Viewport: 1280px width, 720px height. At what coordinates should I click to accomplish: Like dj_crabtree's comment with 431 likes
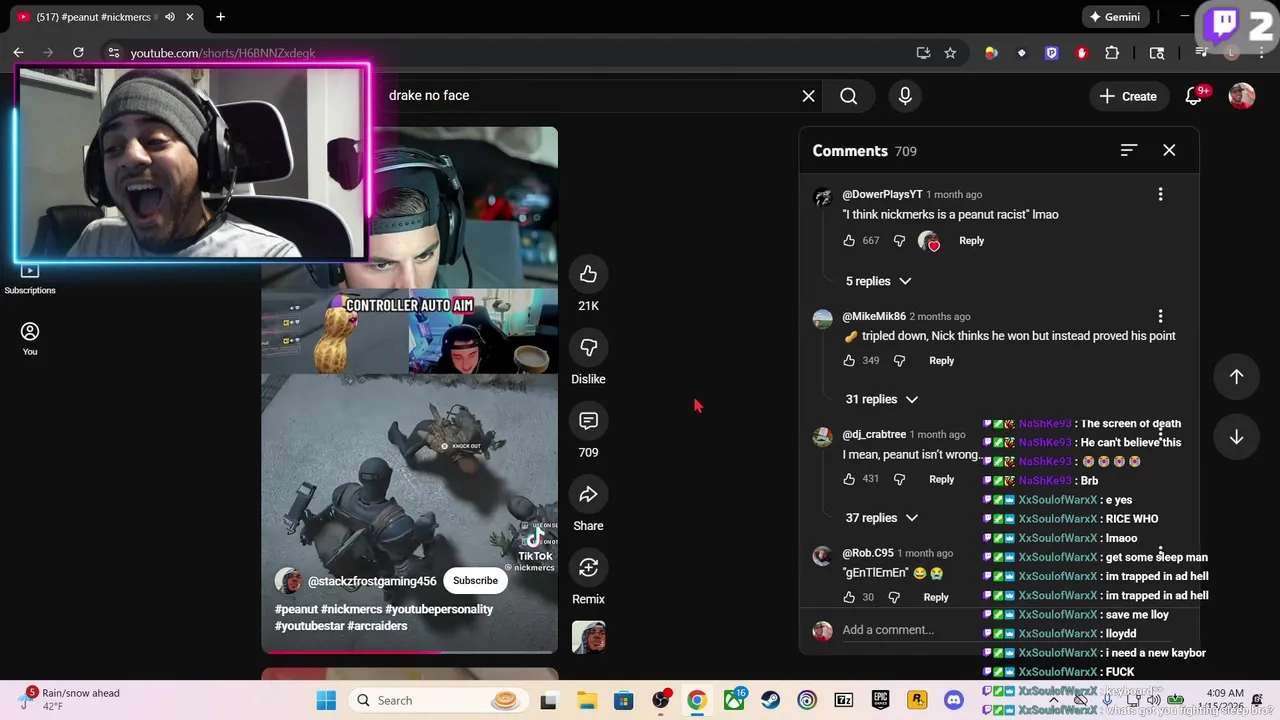[849, 479]
